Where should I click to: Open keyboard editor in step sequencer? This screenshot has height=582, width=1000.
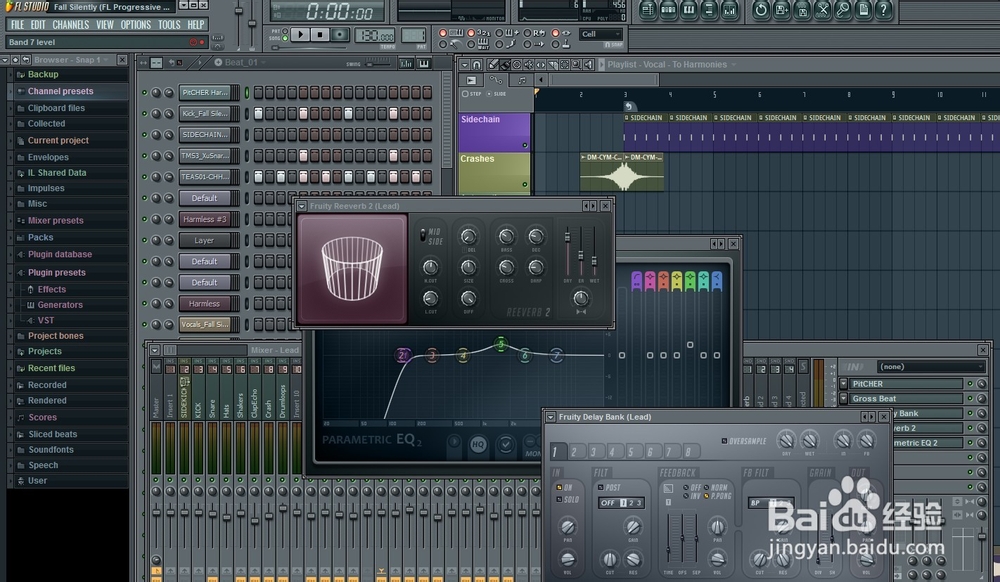tap(423, 63)
